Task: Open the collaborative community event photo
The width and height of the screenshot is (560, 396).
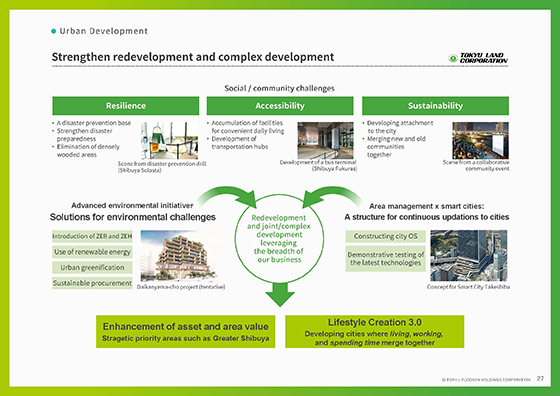Action: tap(480, 140)
